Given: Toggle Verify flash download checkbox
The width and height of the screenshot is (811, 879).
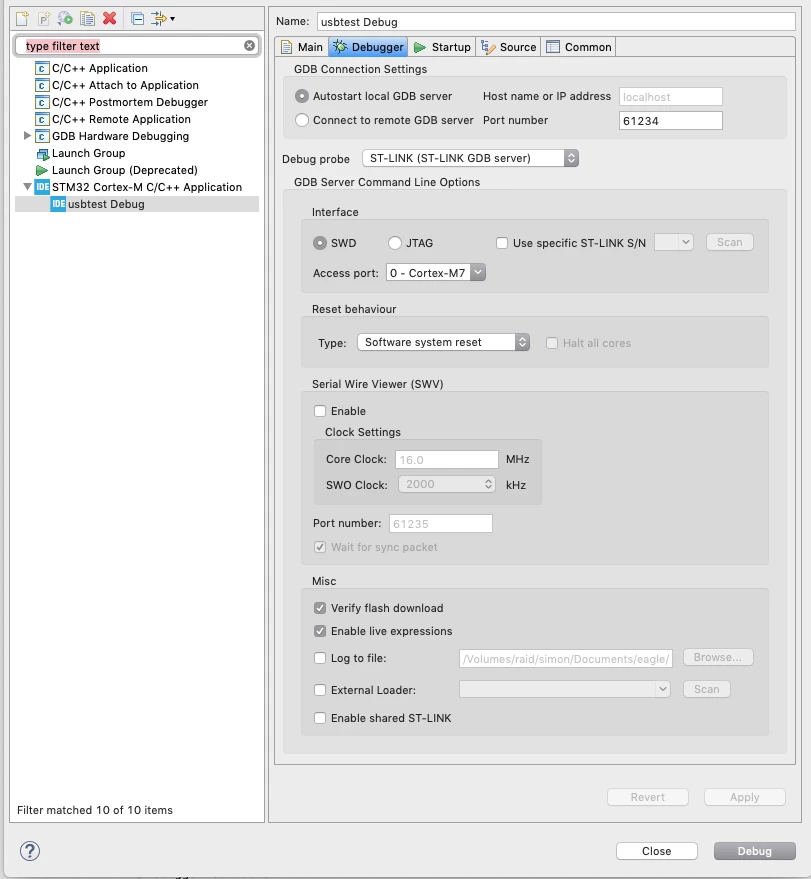Looking at the screenshot, I should point(319,608).
